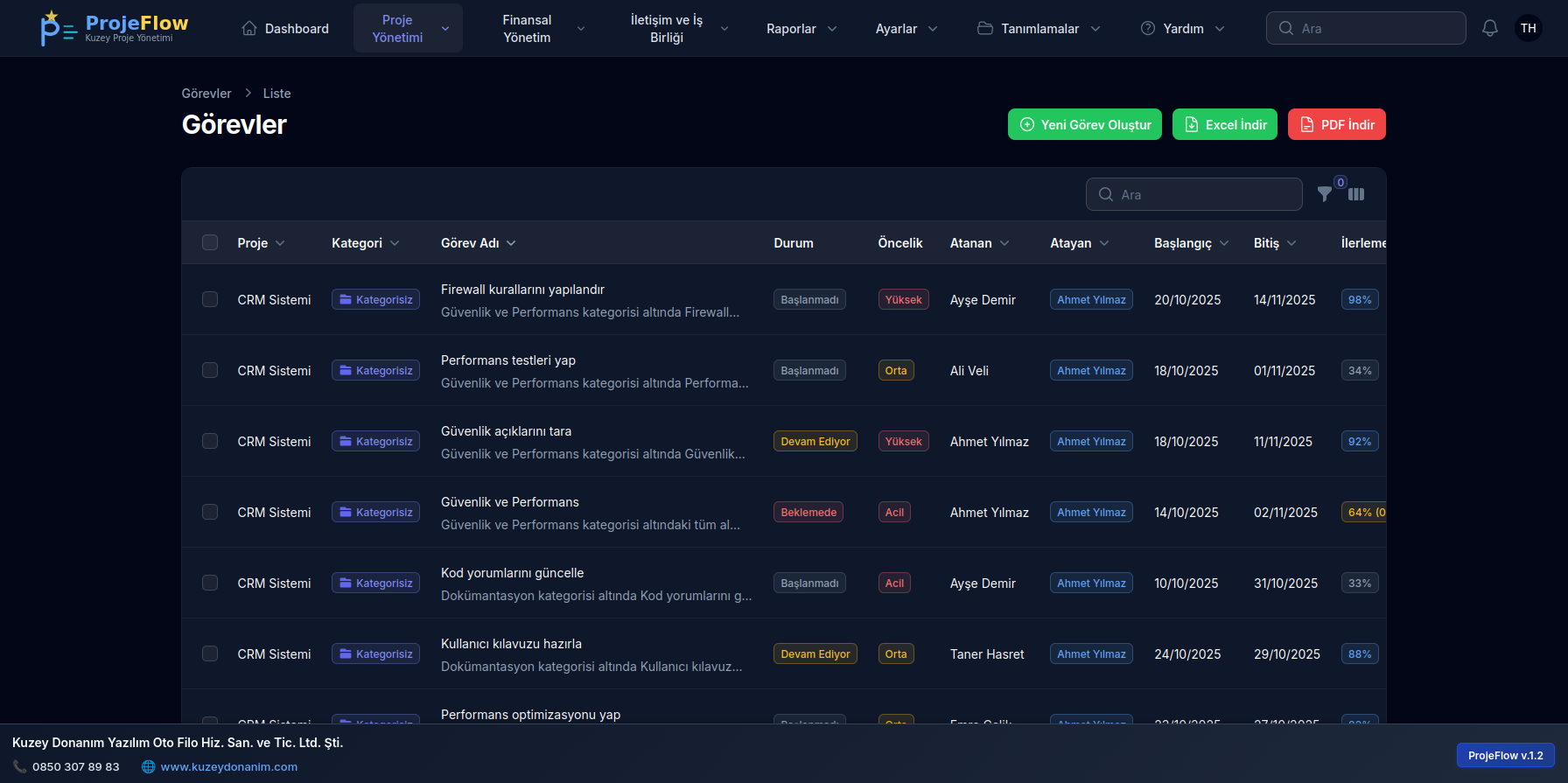
Task: Click the Dashboard home icon
Action: pos(249,28)
